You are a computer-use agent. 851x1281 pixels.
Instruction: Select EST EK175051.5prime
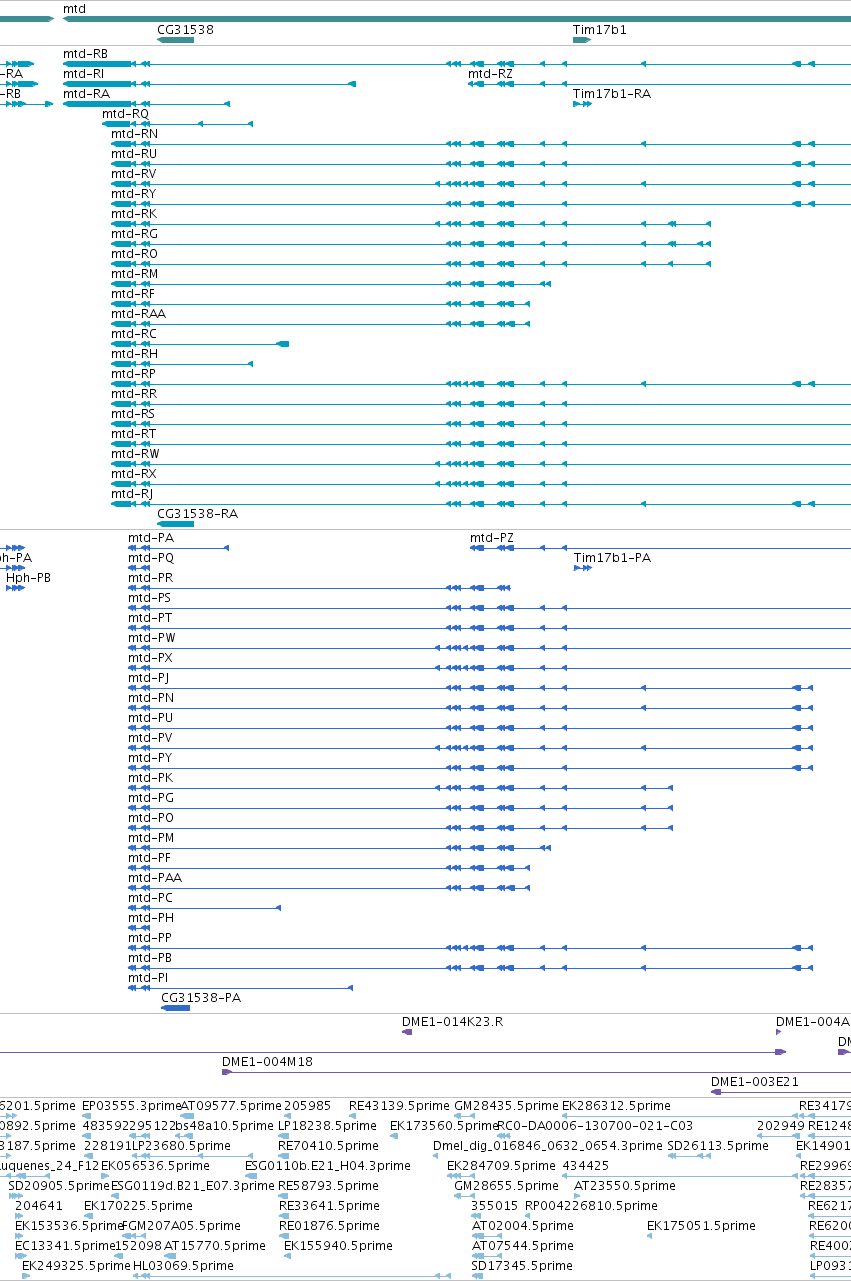701,1226
